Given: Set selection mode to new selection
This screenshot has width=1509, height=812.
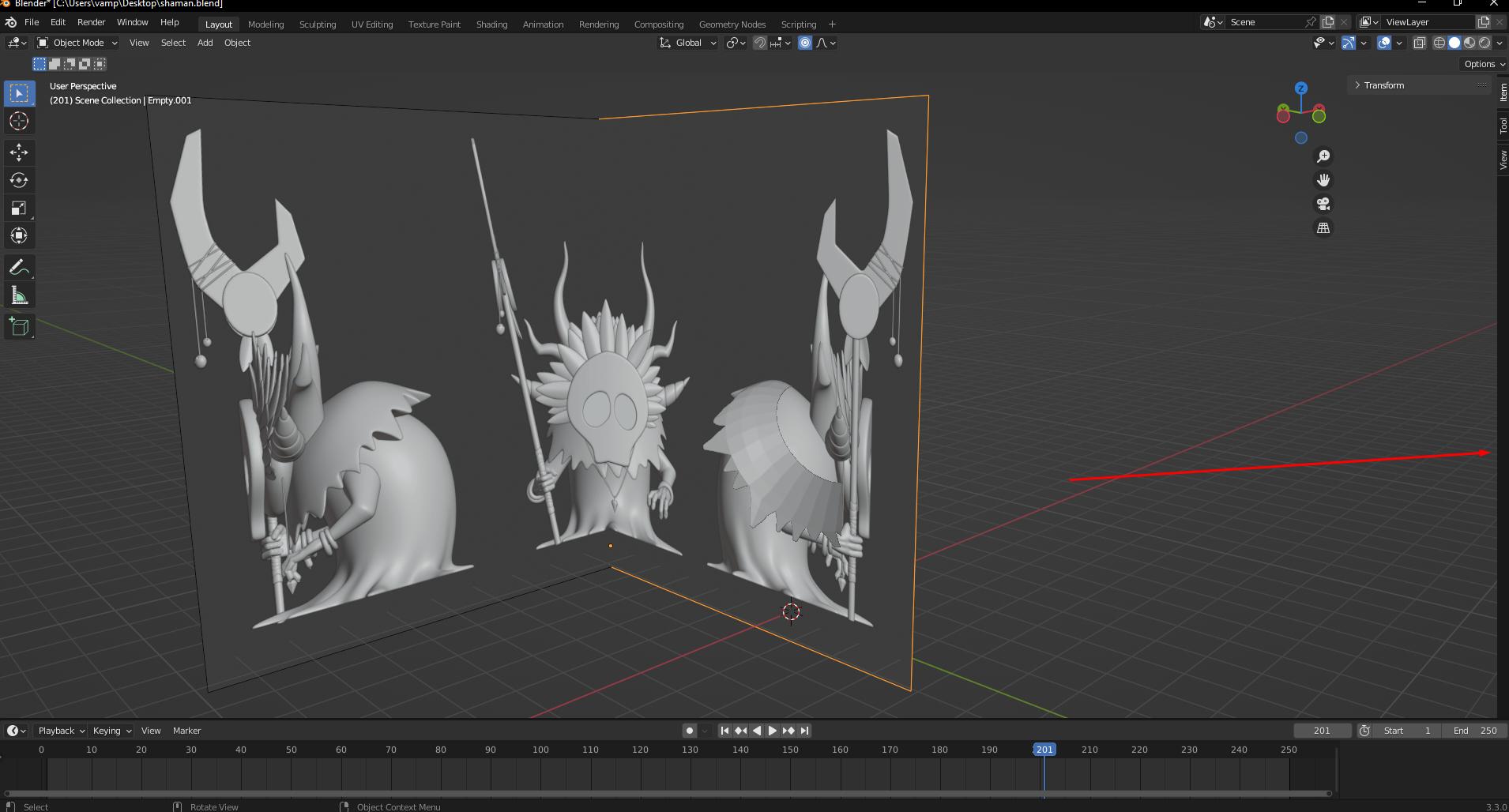Looking at the screenshot, I should pyautogui.click(x=40, y=64).
